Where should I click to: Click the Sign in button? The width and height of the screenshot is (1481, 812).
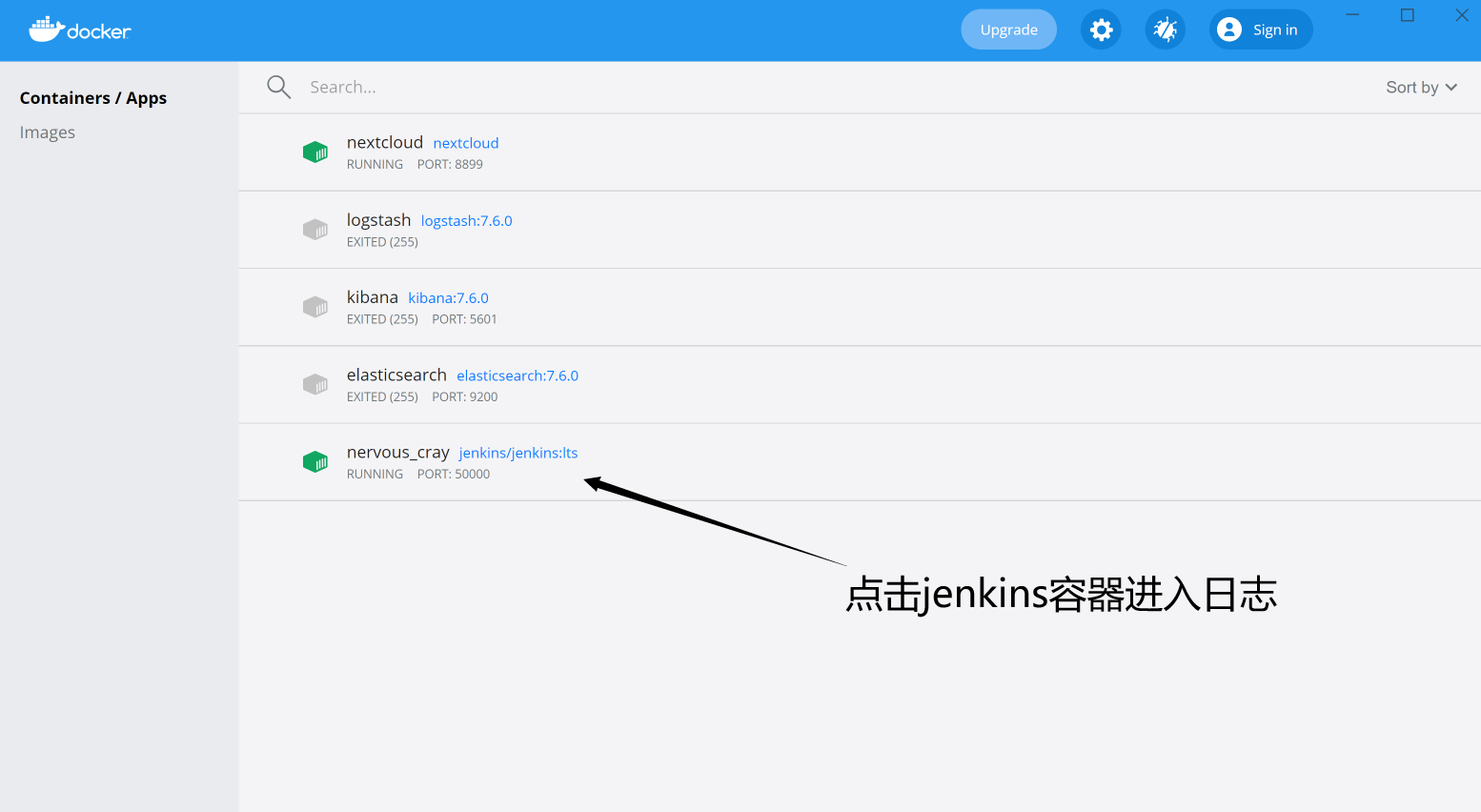1261,30
